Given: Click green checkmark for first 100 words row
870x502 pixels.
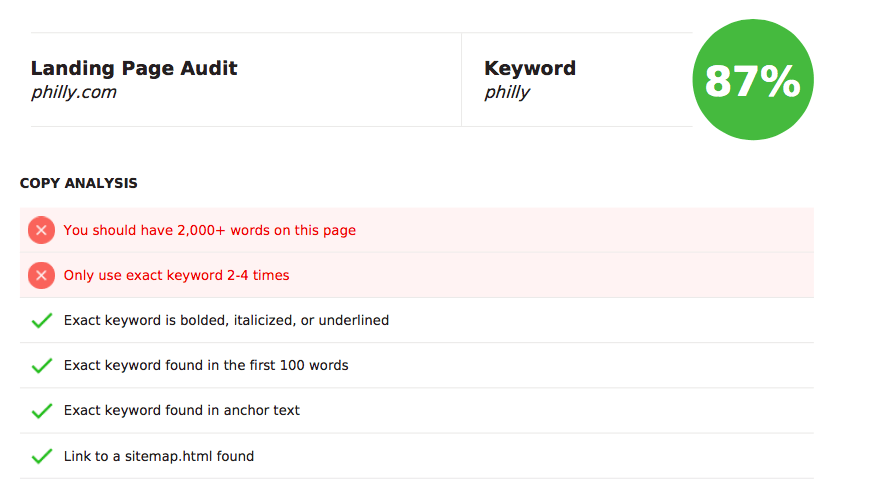Looking at the screenshot, I should tap(42, 366).
